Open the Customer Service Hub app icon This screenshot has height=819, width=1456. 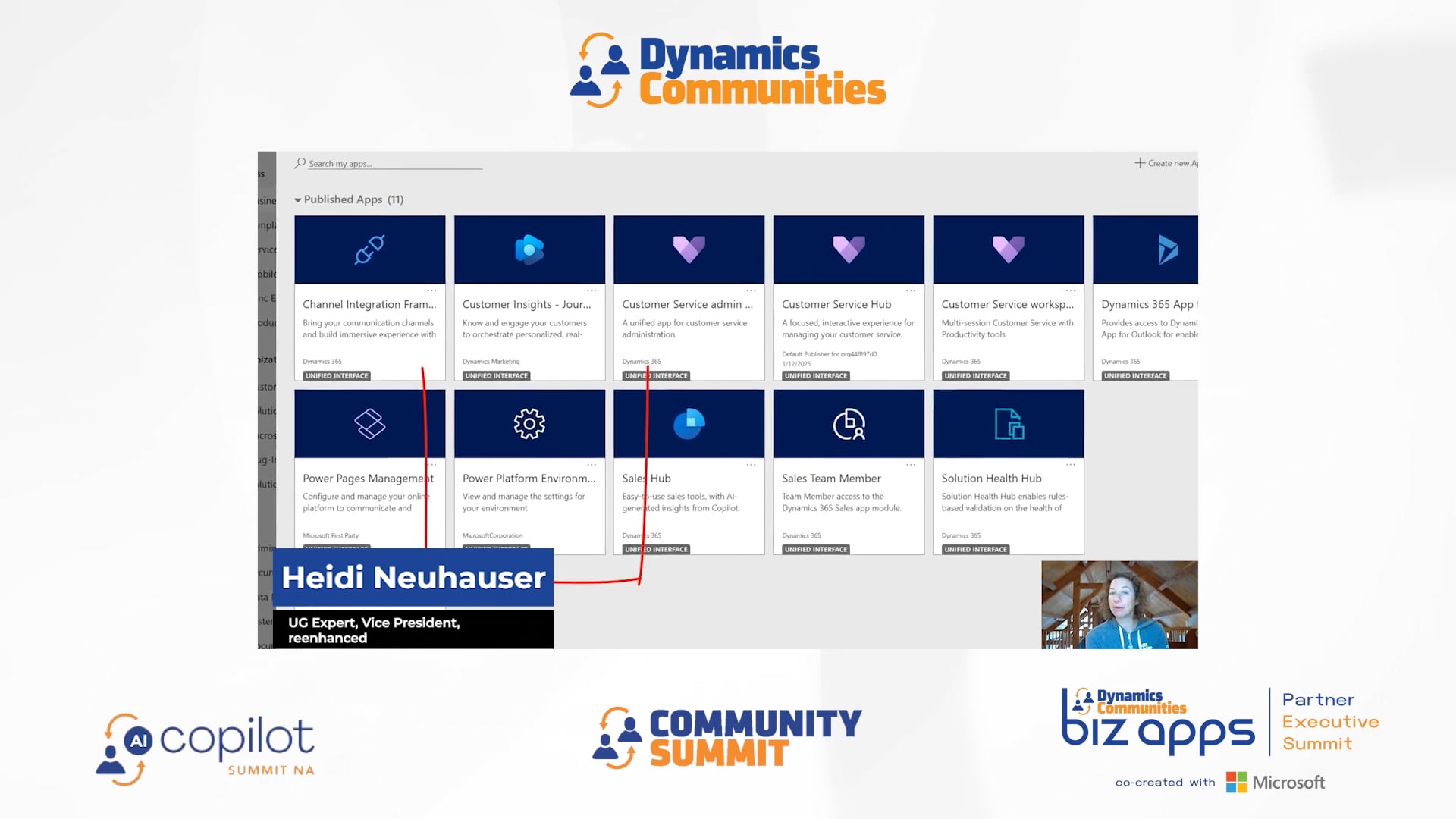coord(849,249)
